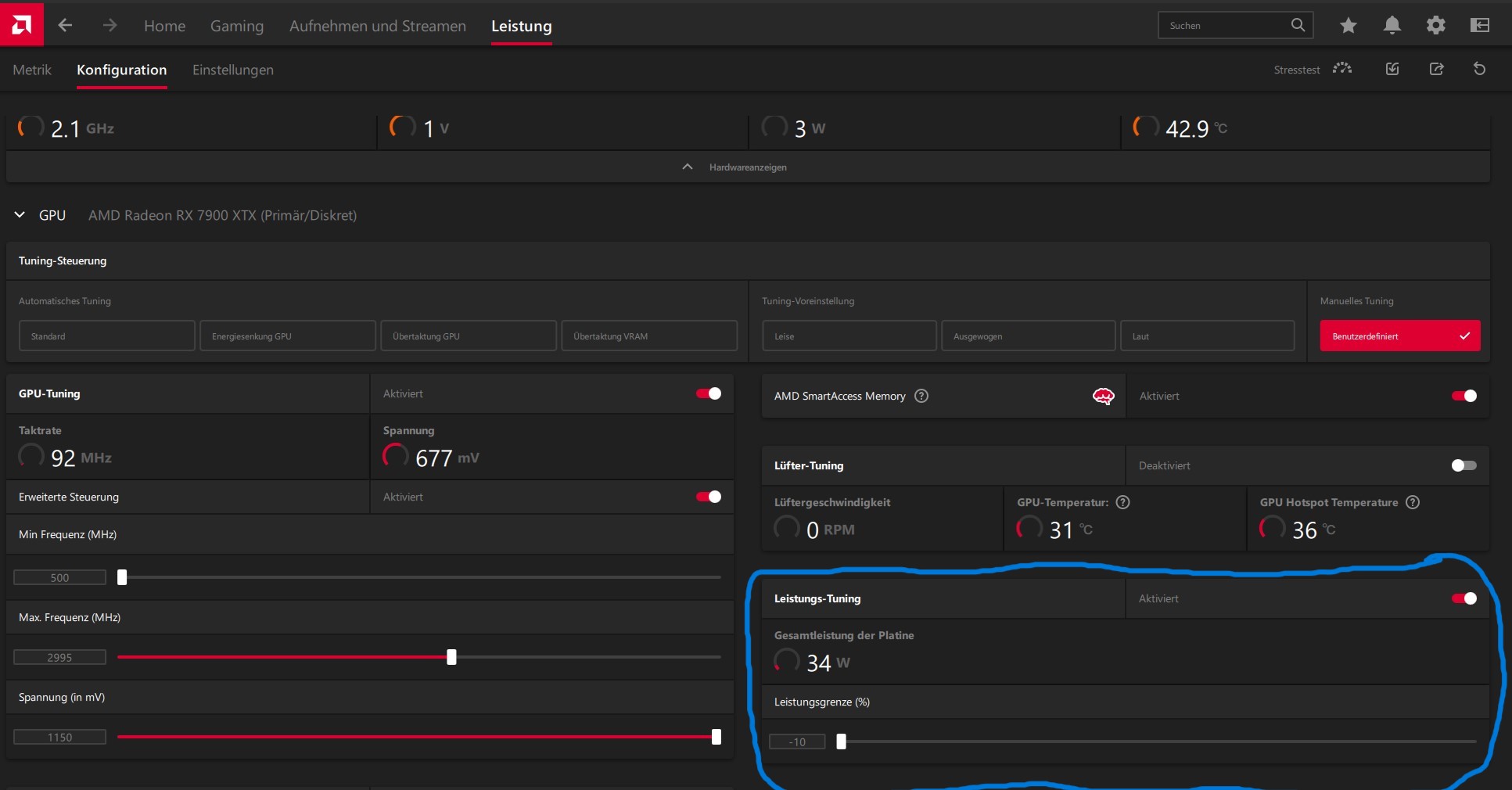The width and height of the screenshot is (1512, 790).
Task: Go back with the left arrow
Action: (66, 26)
